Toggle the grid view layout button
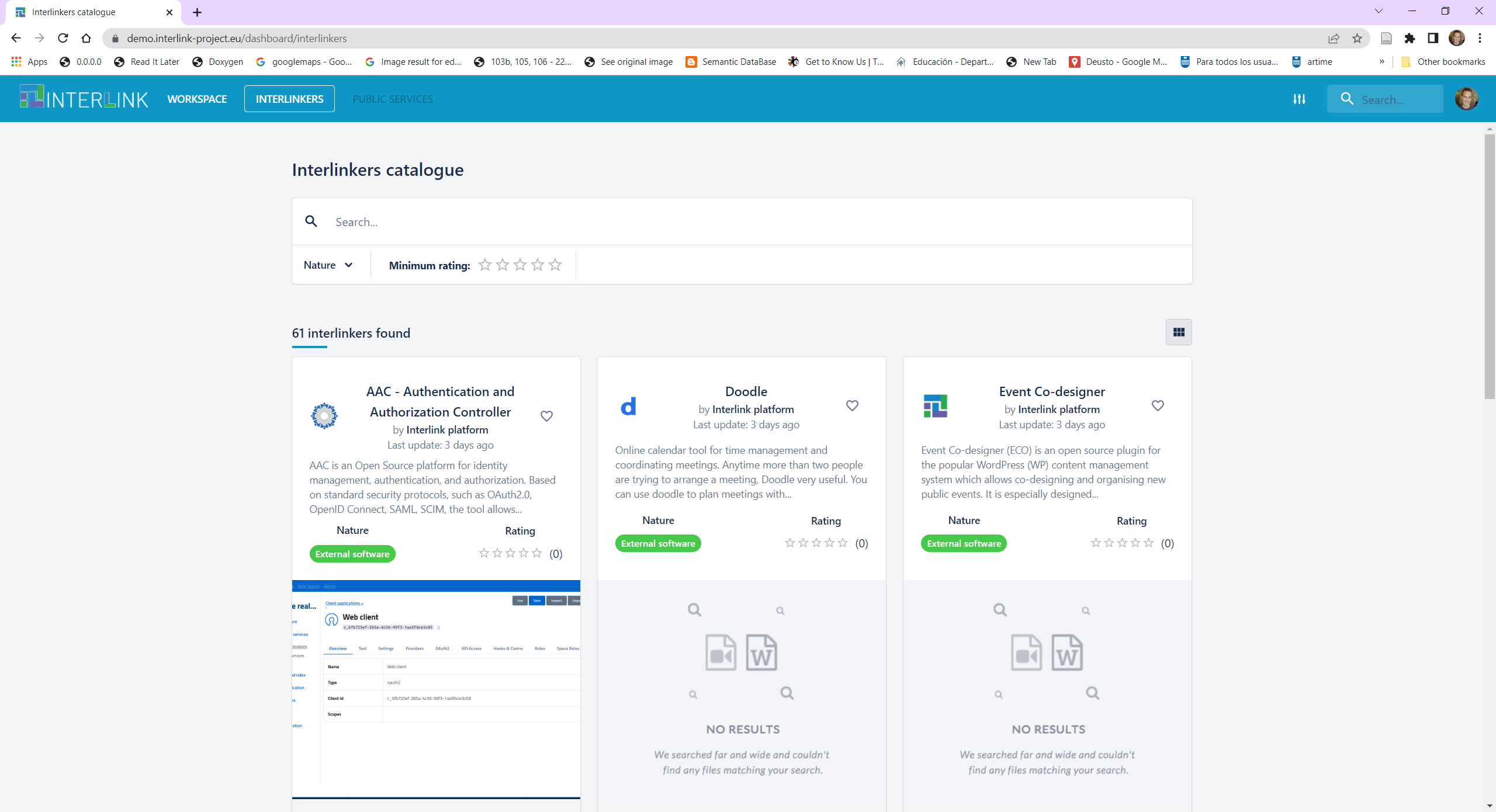1496x812 pixels. click(x=1179, y=332)
